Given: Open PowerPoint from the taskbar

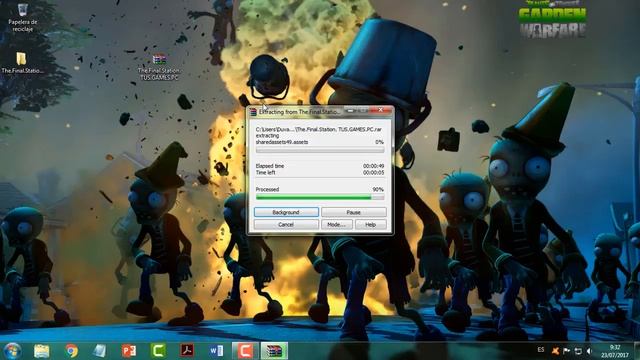Looking at the screenshot, I should [129, 351].
